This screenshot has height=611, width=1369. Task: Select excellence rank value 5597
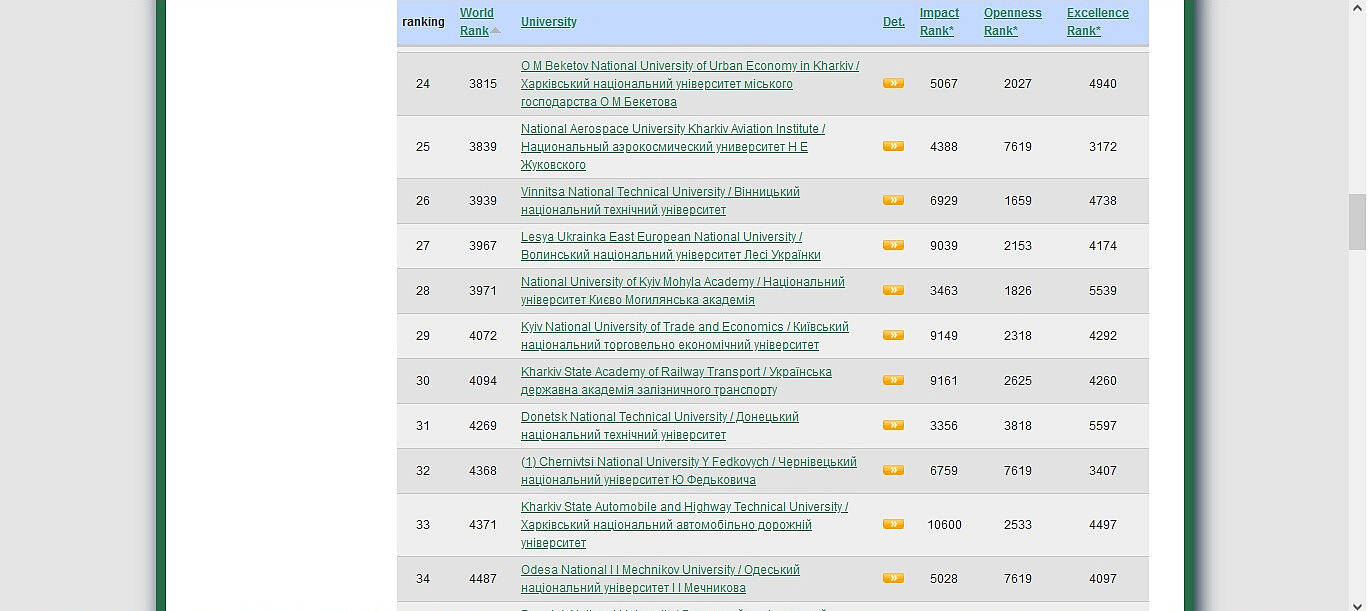click(1103, 426)
